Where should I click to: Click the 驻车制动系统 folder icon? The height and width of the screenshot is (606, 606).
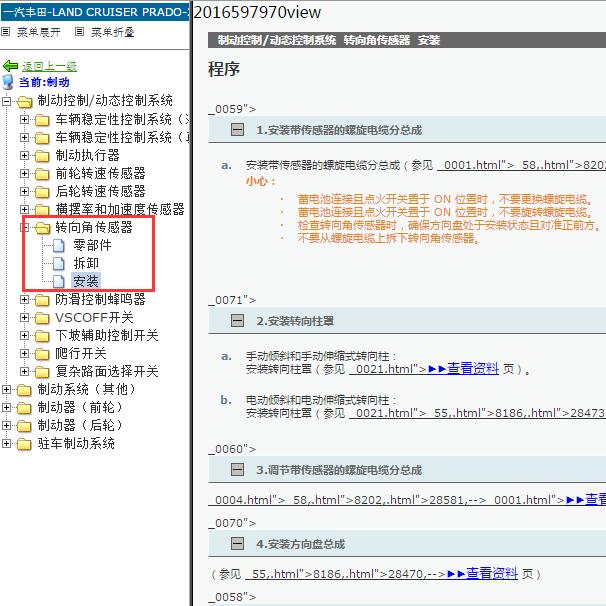(x=24, y=444)
